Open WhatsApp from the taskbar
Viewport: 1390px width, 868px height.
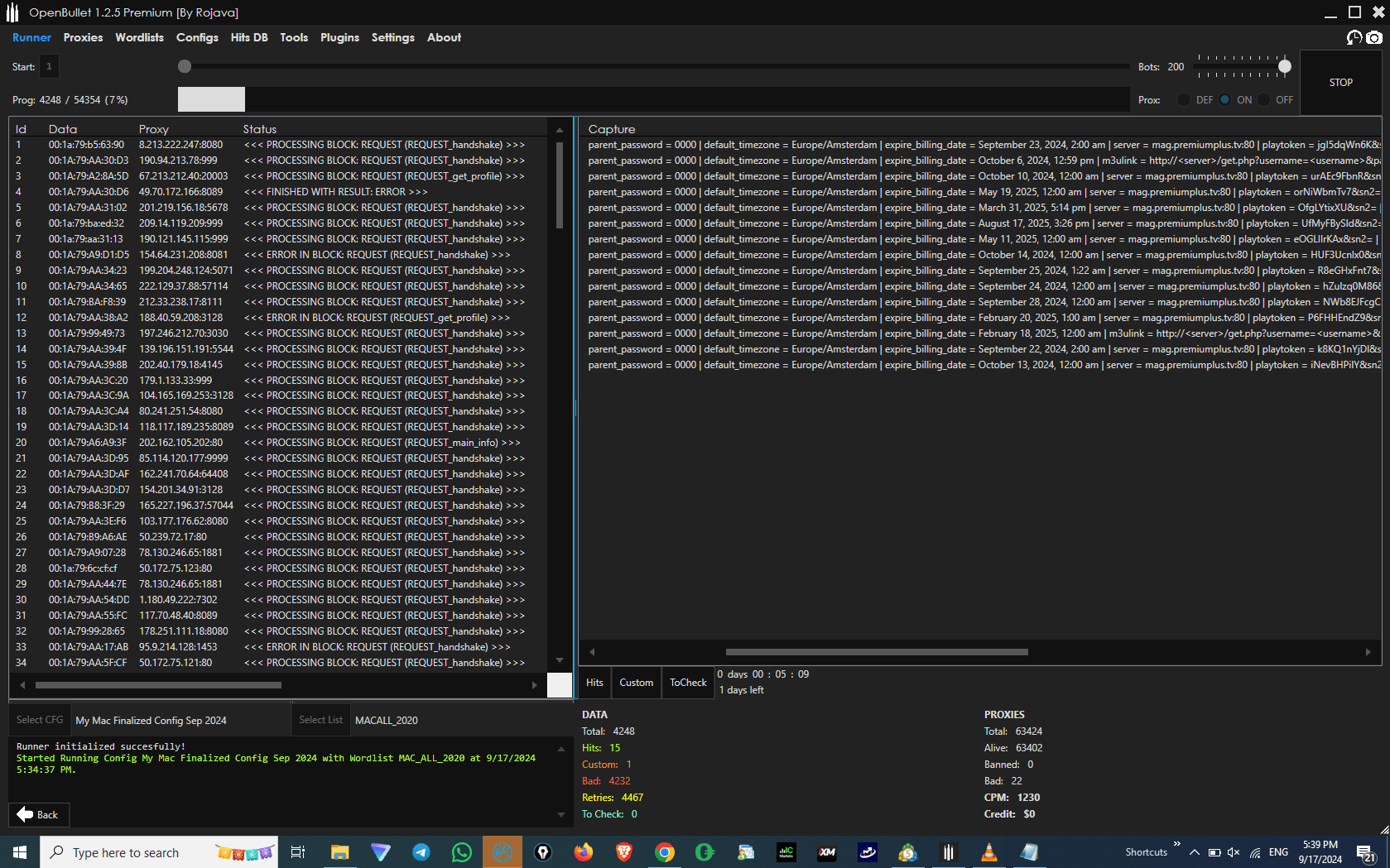click(x=462, y=852)
